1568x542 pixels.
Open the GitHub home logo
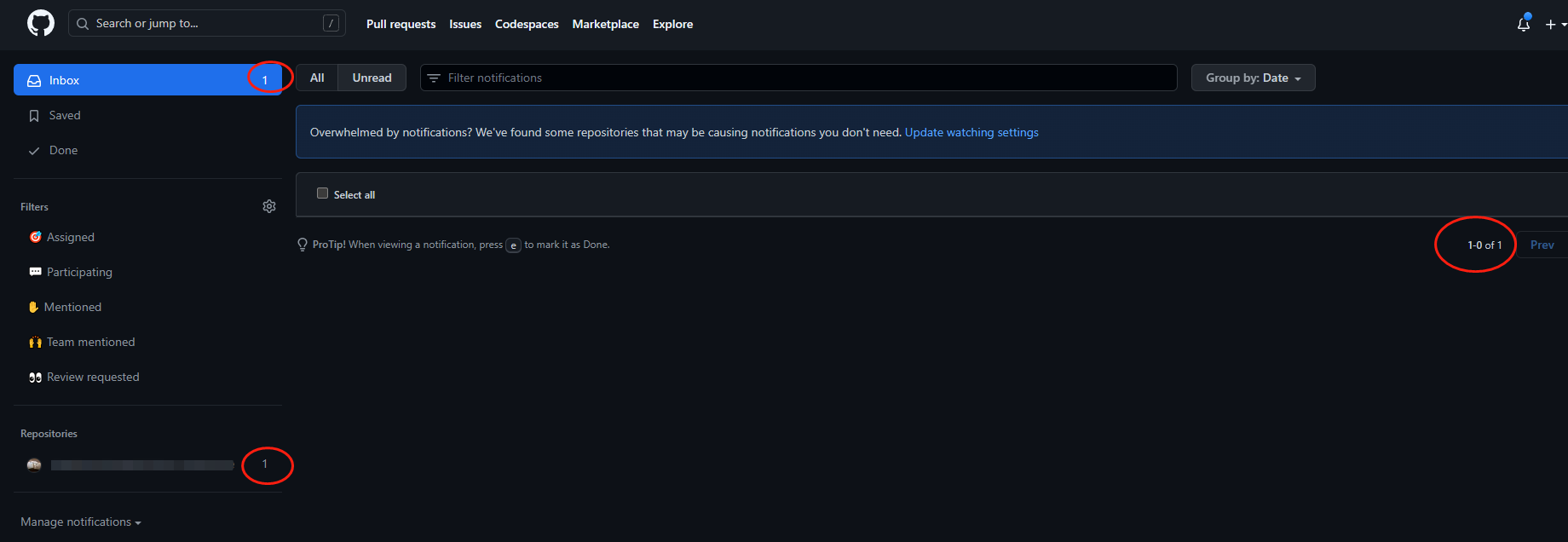click(x=41, y=23)
